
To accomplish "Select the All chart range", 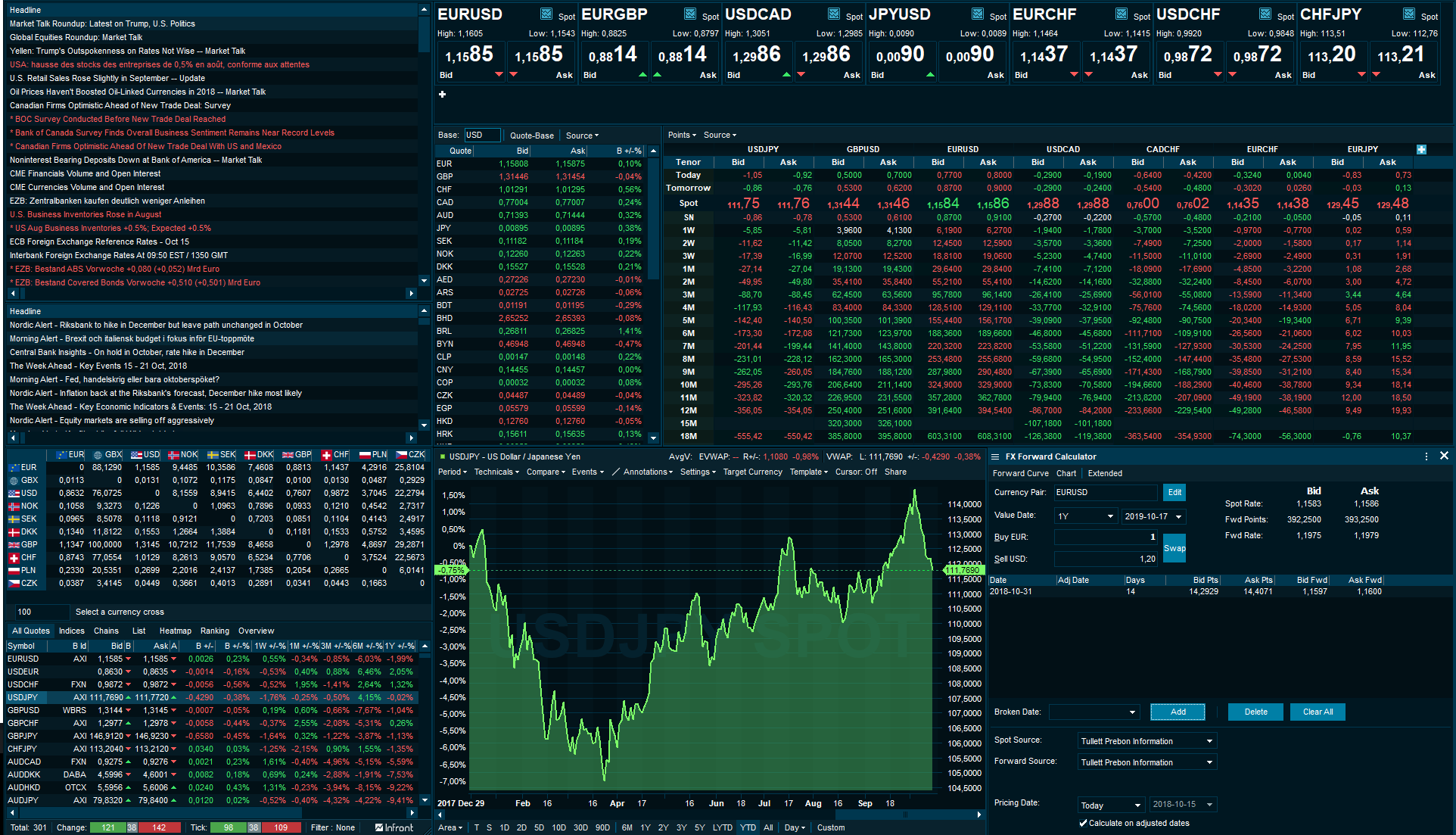I will 768,827.
